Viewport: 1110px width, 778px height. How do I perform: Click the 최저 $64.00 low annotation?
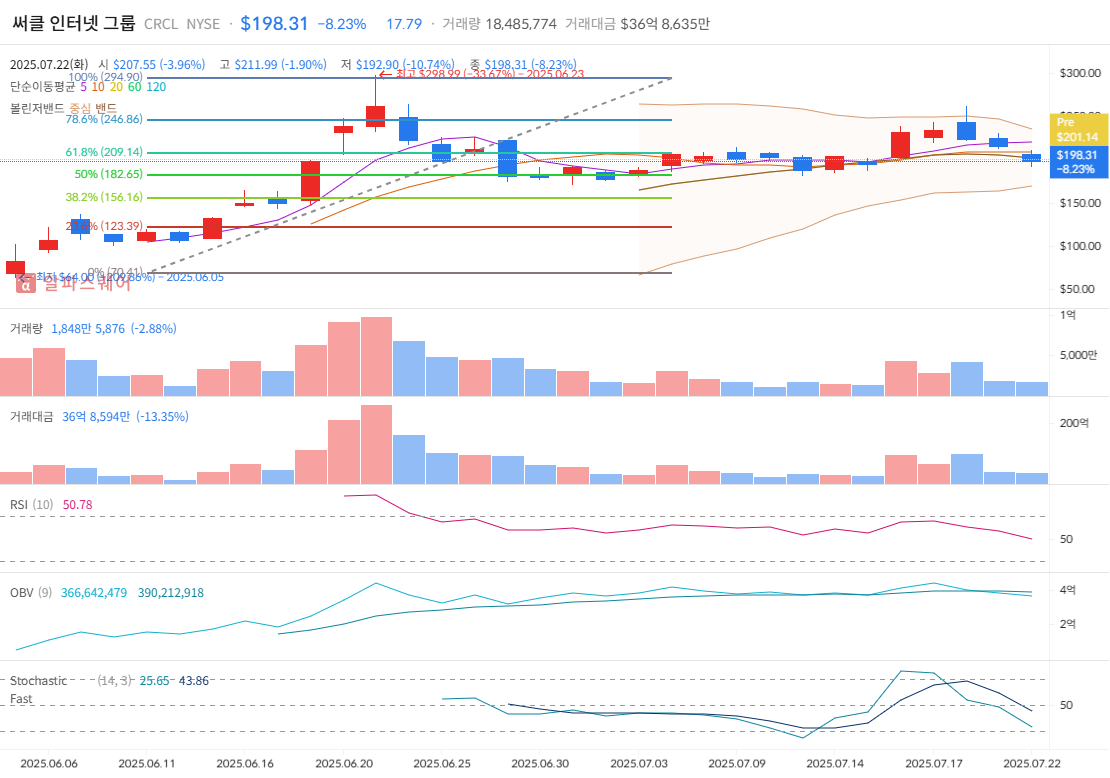click(121, 277)
